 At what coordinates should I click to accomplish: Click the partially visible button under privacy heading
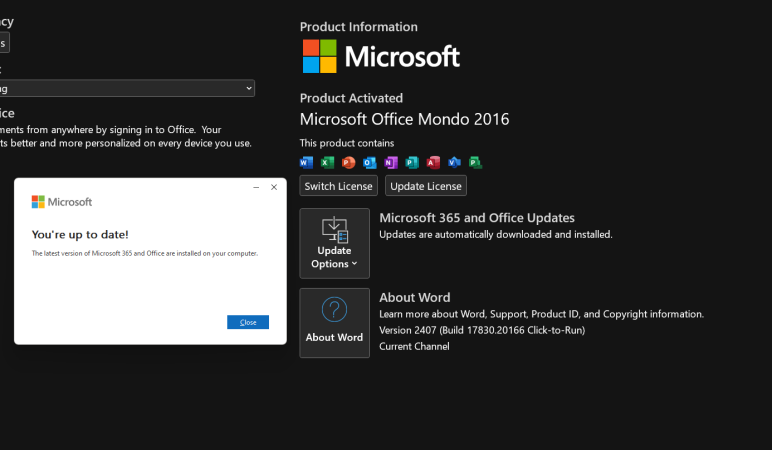(4, 43)
